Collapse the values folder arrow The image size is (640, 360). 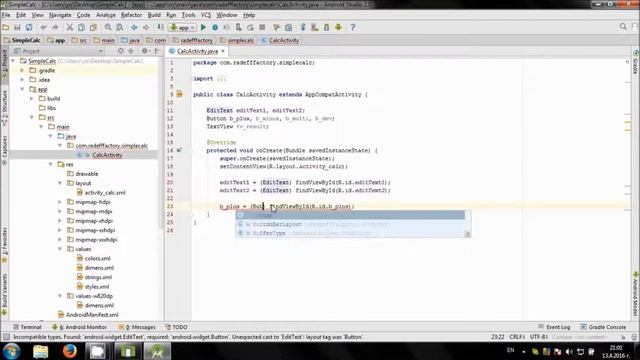tap(60, 249)
